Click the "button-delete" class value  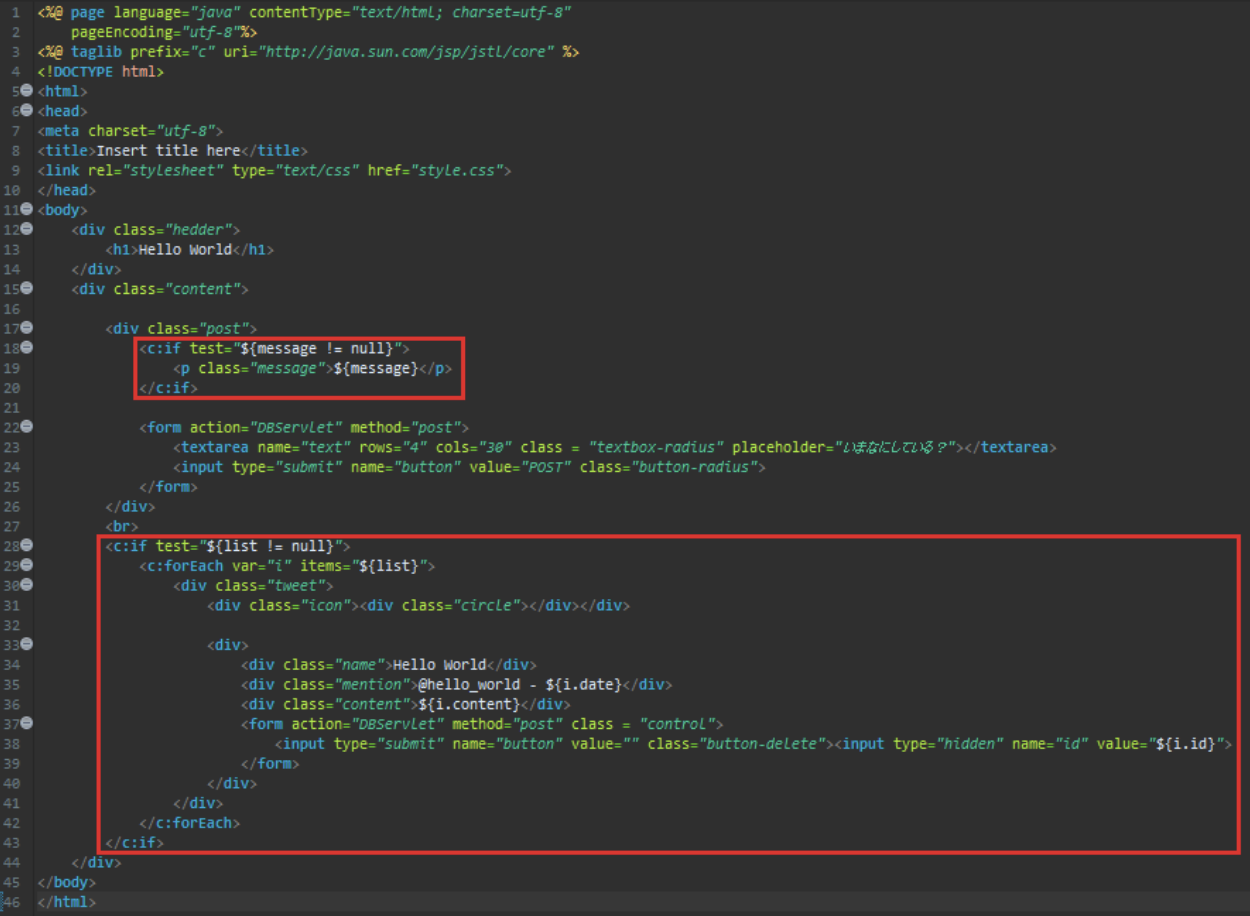[x=762, y=744]
